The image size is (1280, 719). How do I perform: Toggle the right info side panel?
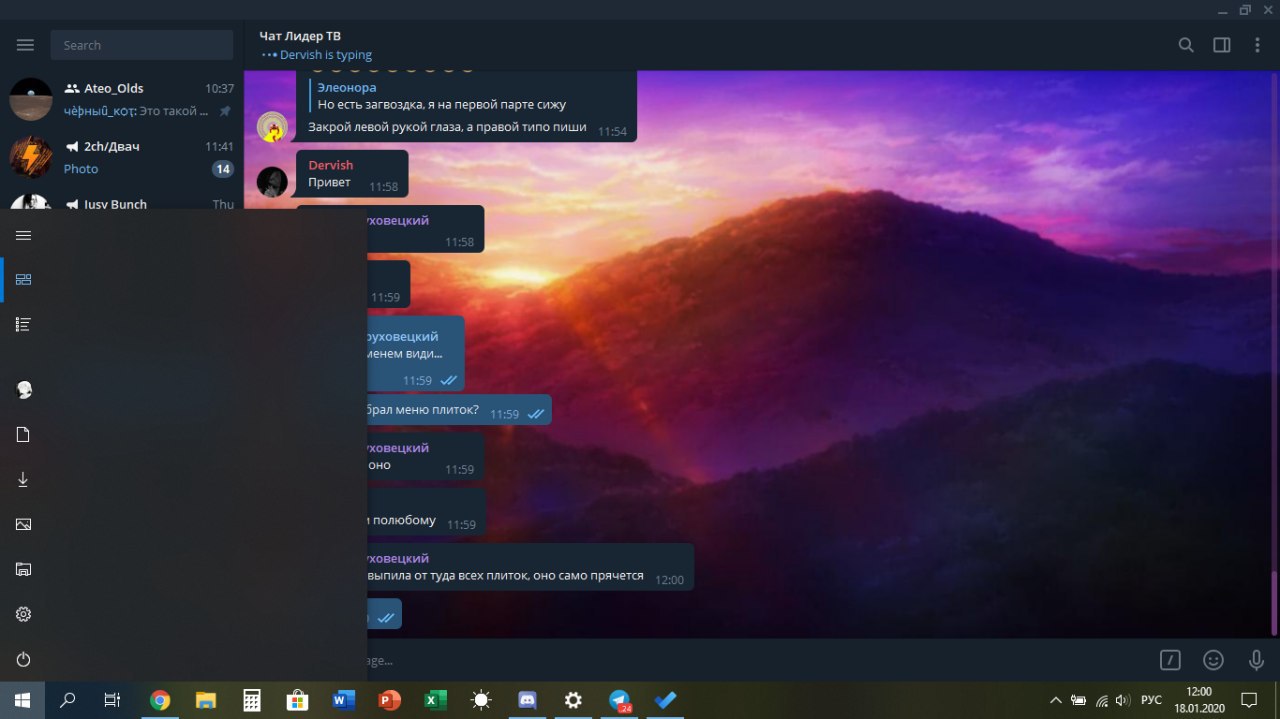coord(1222,45)
